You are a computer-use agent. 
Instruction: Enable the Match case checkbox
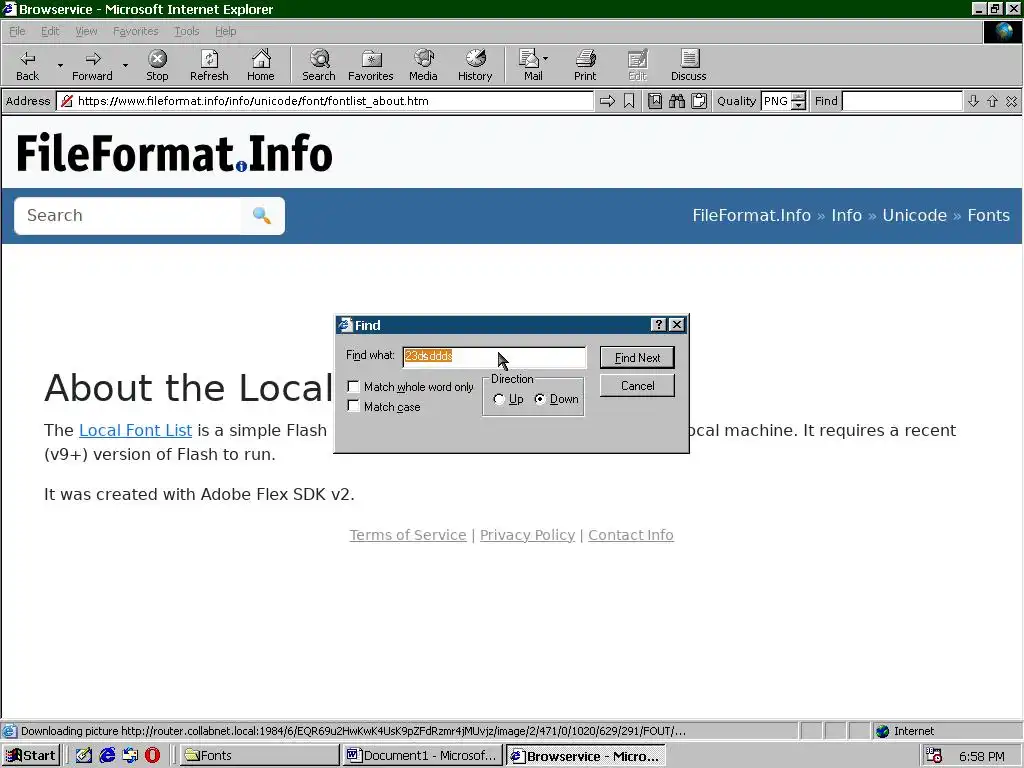tap(353, 406)
